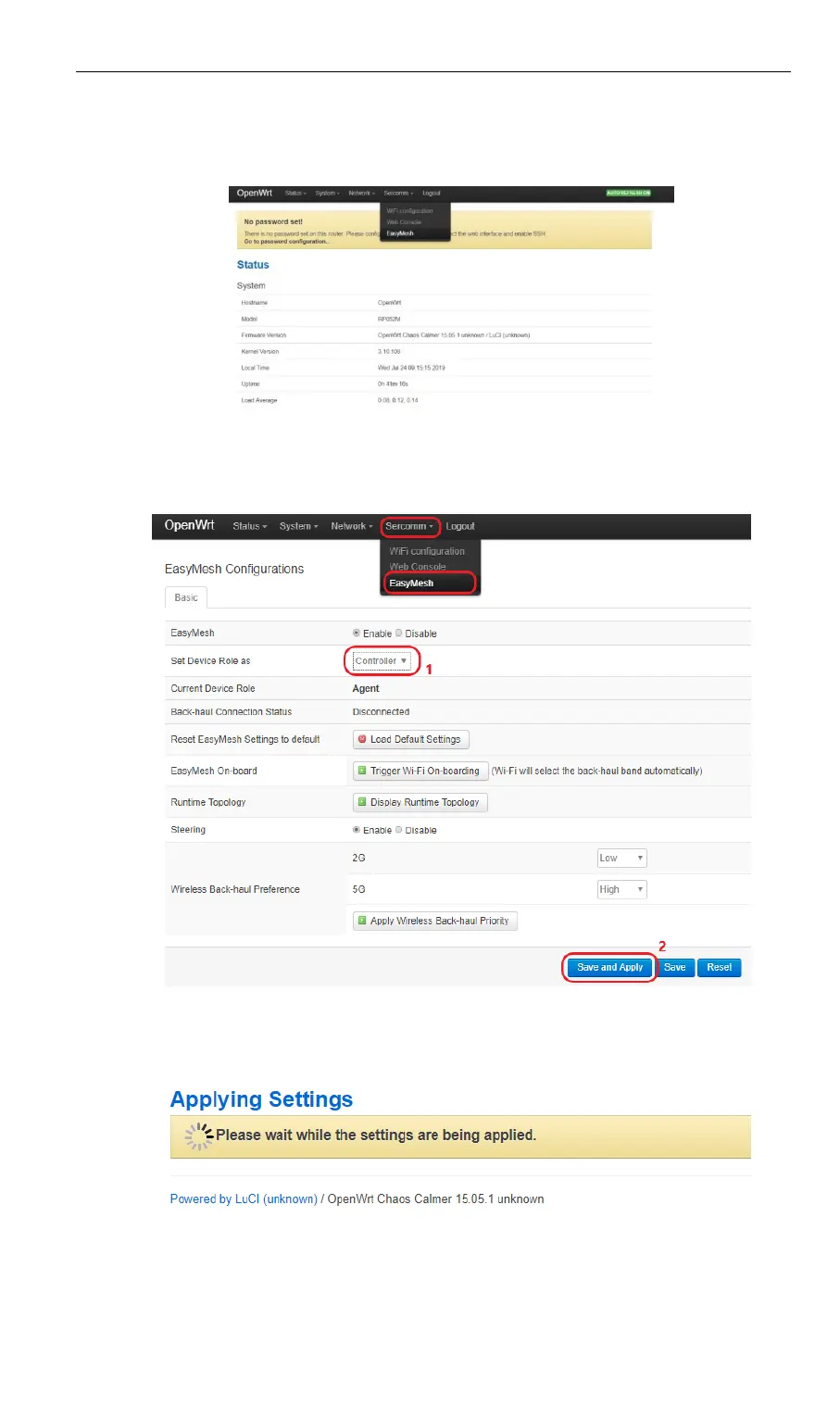Choose WiFi configuration in the EasyMesh page Sercomm menu
Image resolution: width=840 pixels, height=1418 pixels.
[428, 551]
